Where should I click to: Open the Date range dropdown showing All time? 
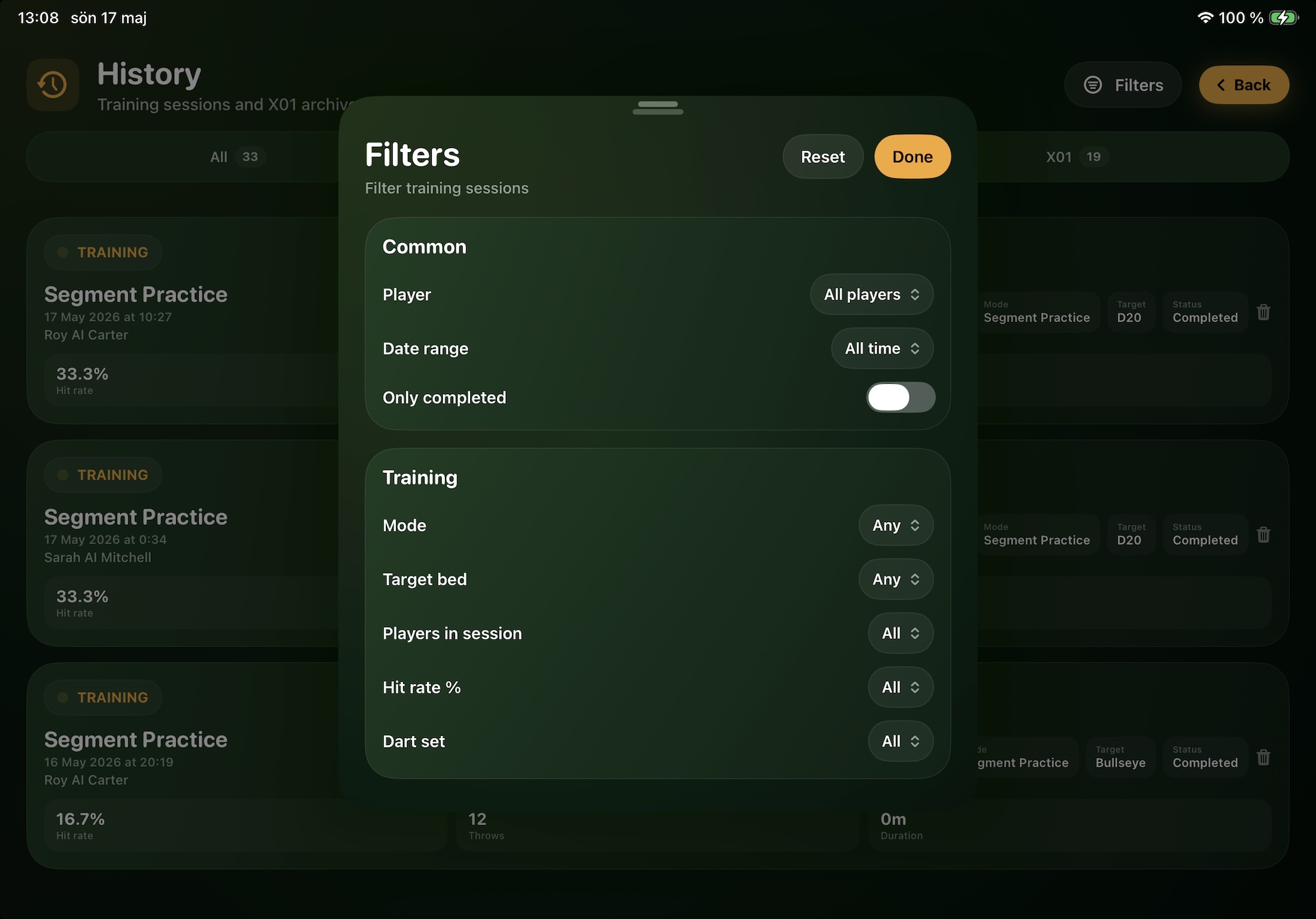click(x=882, y=349)
